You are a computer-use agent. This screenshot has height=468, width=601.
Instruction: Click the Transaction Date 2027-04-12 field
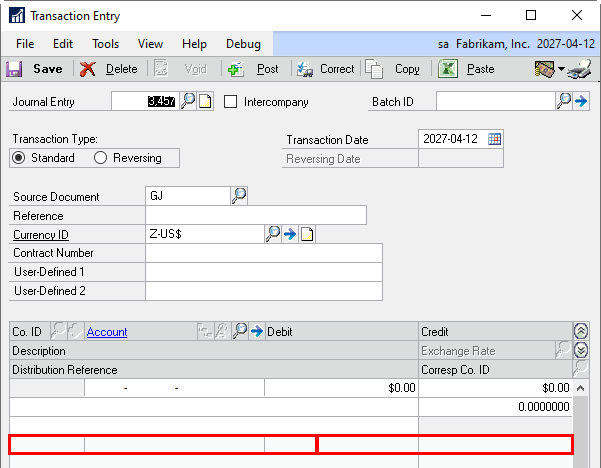click(x=453, y=139)
